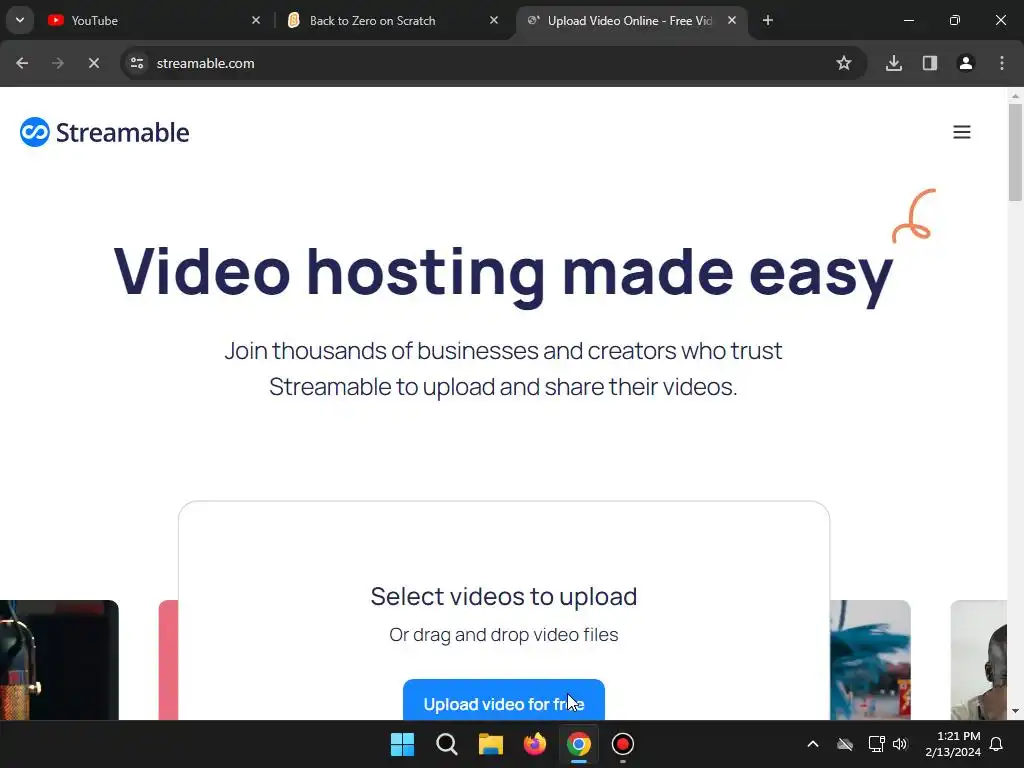Toggle the Chrome side panel
This screenshot has width=1024, height=768.
[x=930, y=63]
